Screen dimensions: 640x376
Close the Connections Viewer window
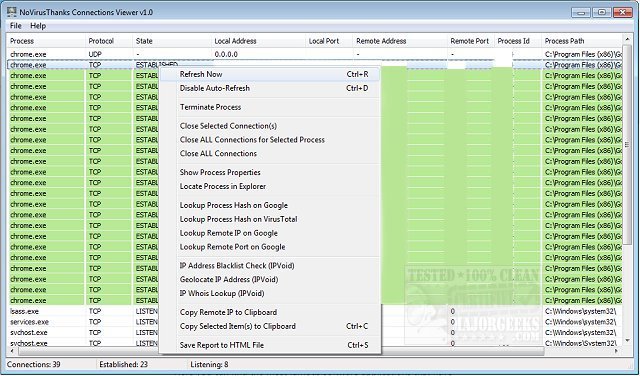(622, 12)
